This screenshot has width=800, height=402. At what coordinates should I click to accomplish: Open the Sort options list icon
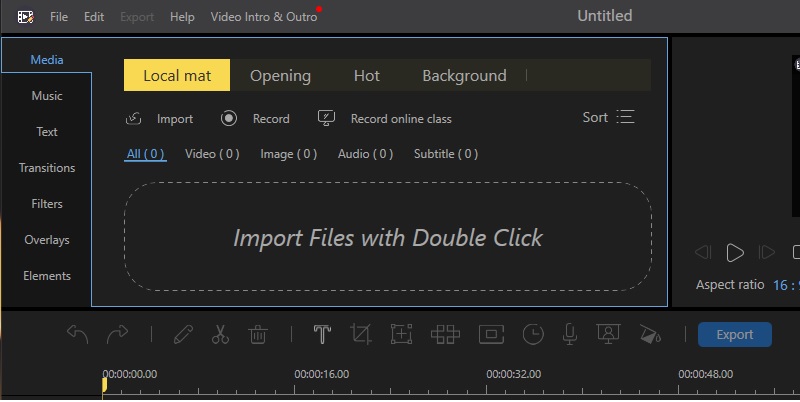625,117
